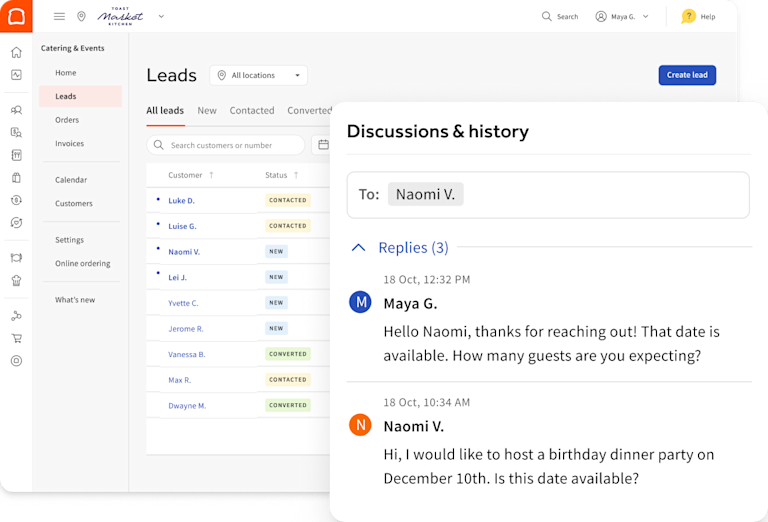Open lead Naomi V. in table
The image size is (768, 522).
tap(184, 252)
